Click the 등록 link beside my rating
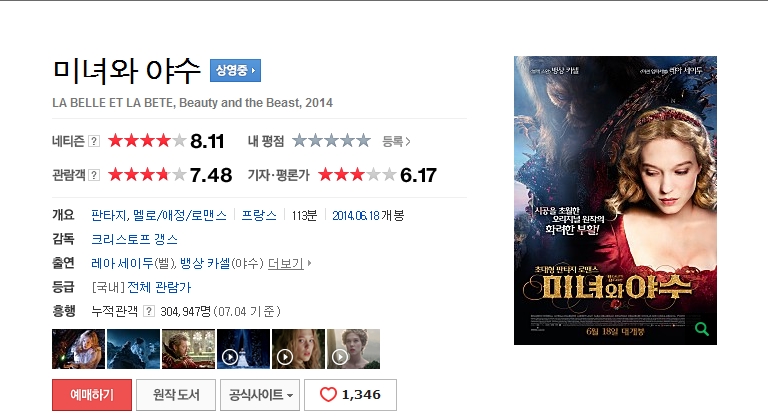Screen dimensions: 768x419 point(396,142)
